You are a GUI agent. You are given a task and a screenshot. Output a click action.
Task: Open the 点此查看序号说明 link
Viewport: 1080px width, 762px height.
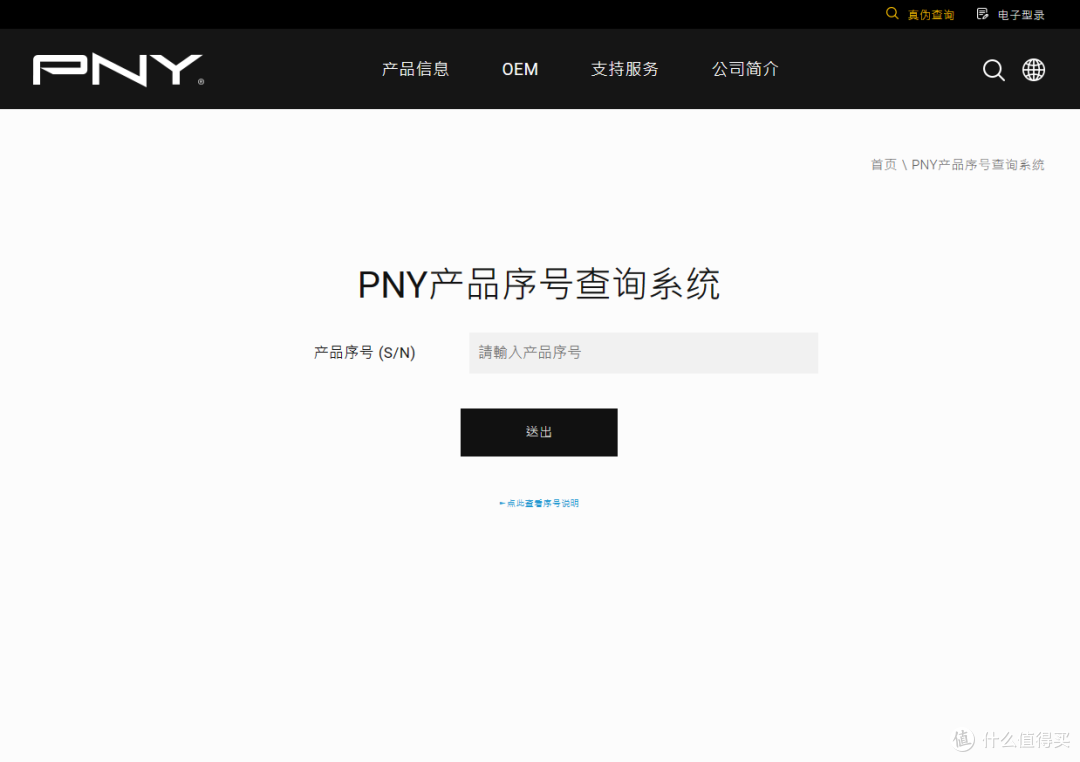pos(538,503)
